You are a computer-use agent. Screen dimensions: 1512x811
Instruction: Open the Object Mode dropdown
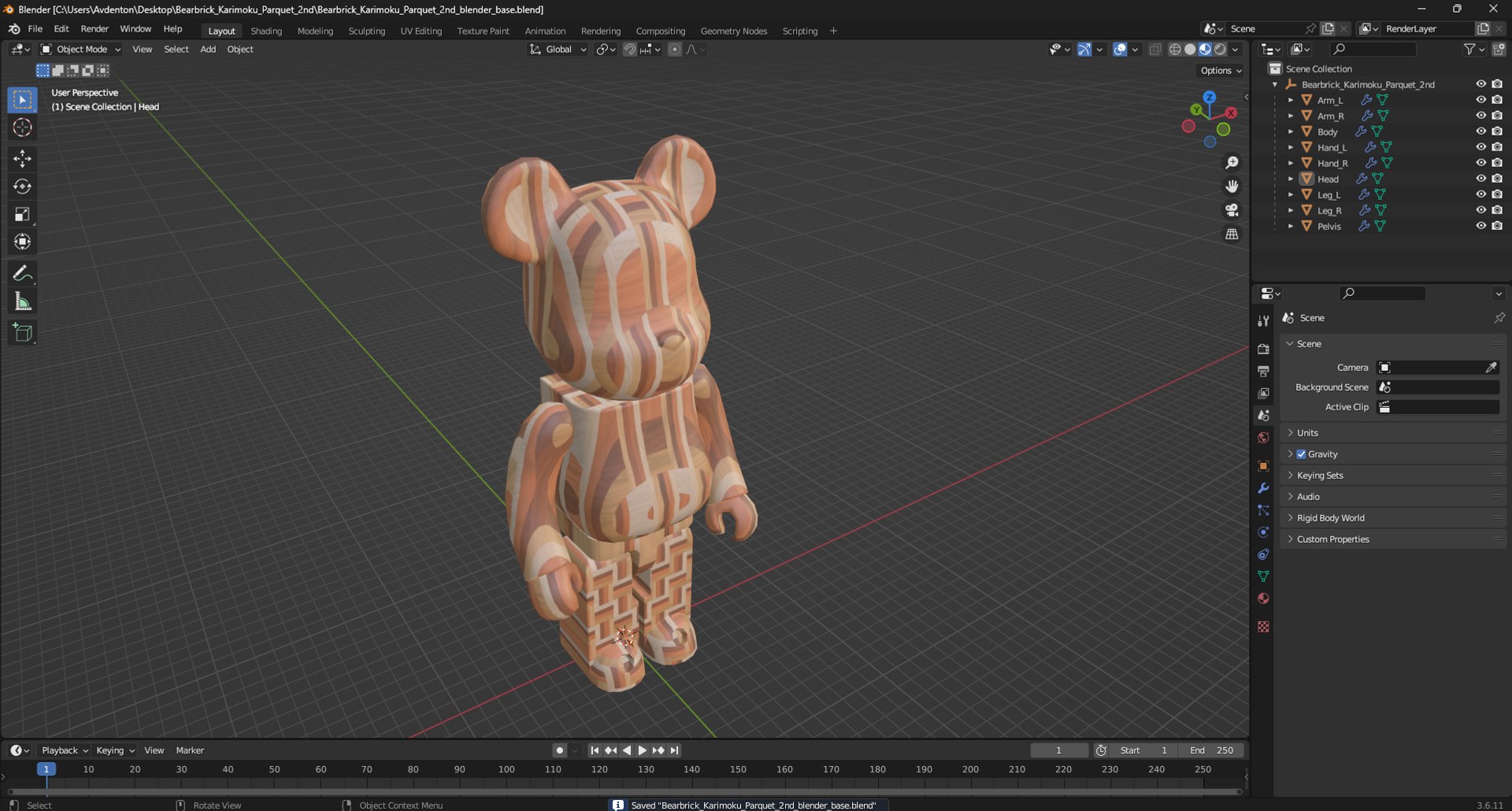tap(81, 50)
